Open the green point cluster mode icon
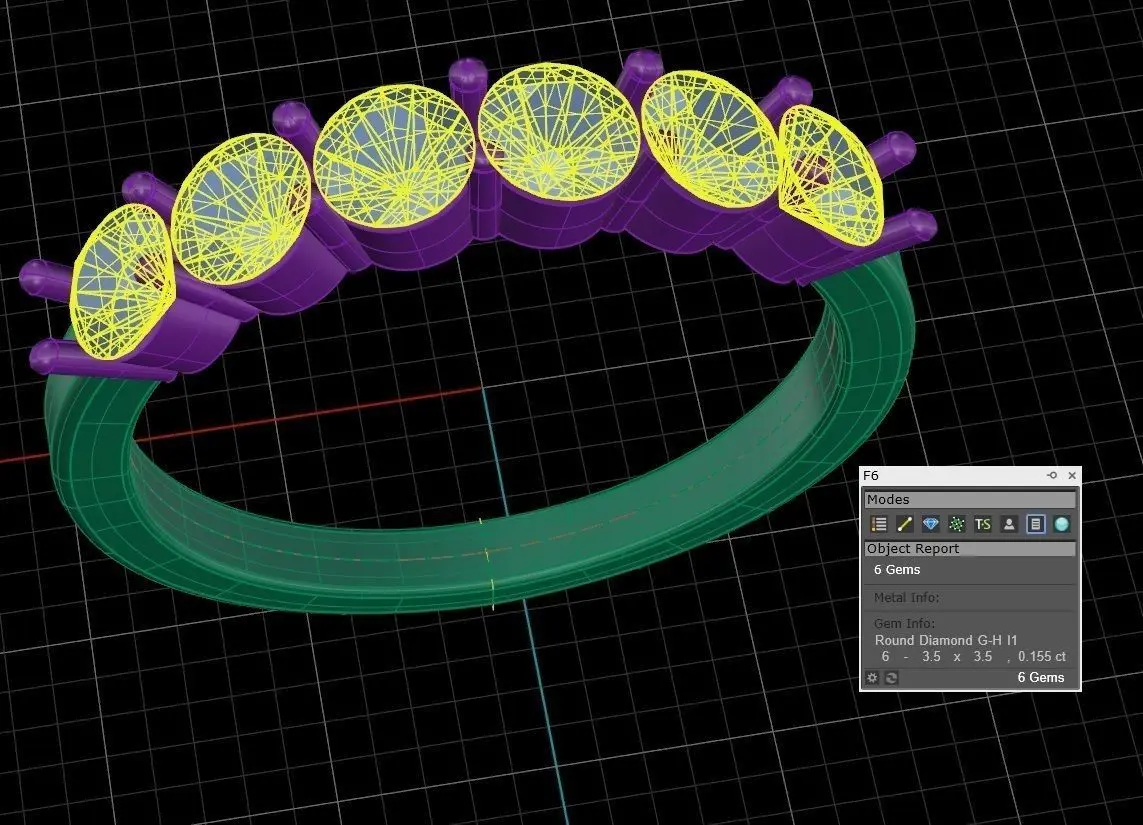The height and width of the screenshot is (825, 1143). pyautogui.click(x=956, y=524)
